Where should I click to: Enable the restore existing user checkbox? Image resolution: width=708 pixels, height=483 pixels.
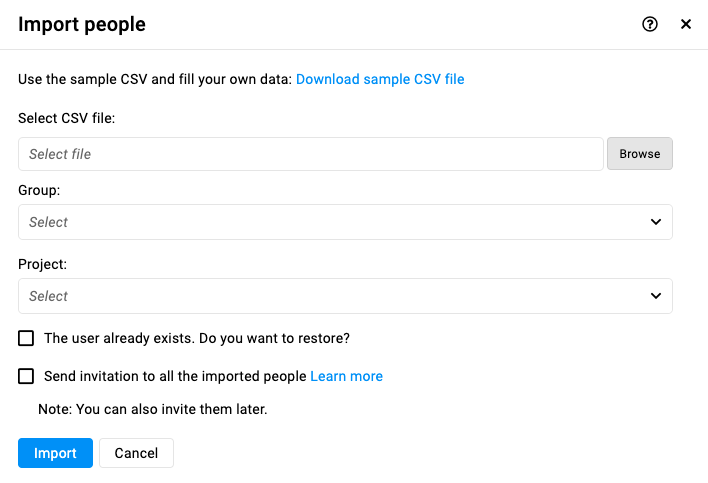pyautogui.click(x=26, y=338)
